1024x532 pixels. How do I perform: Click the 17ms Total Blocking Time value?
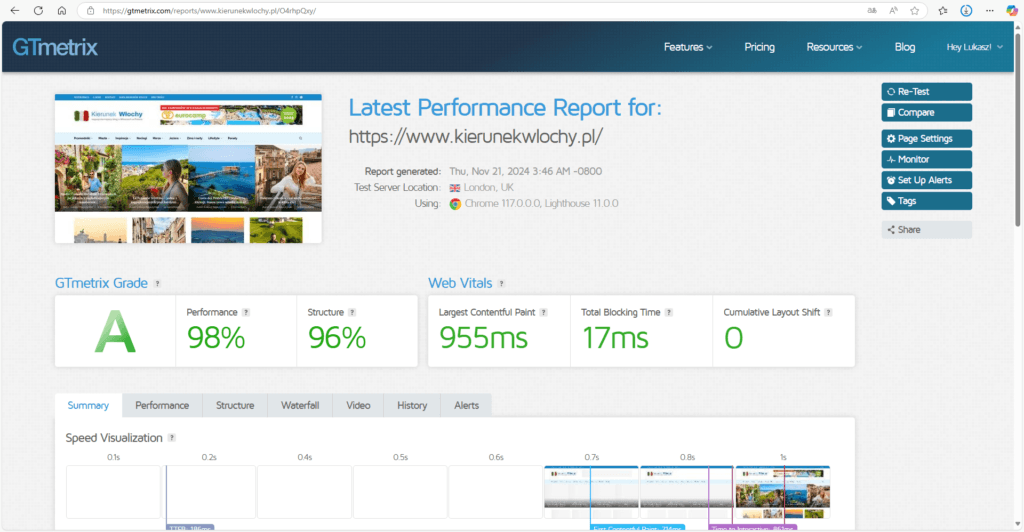pyautogui.click(x=615, y=338)
